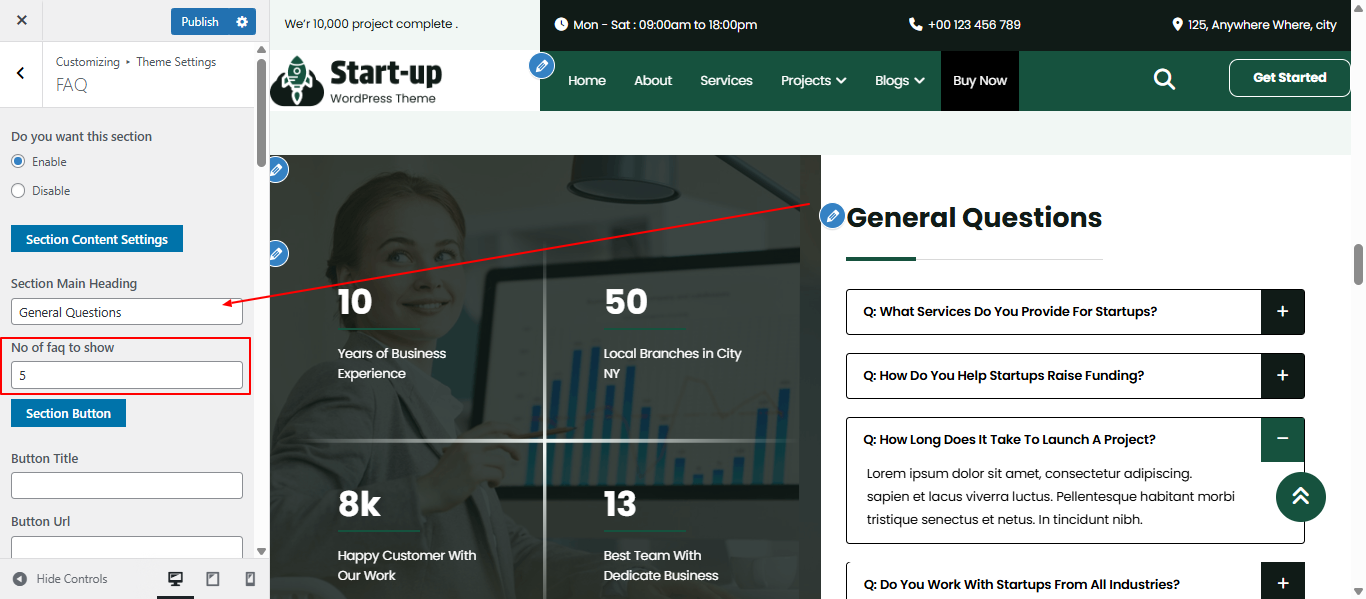The width and height of the screenshot is (1366, 599).
Task: Open the Services menu item
Action: point(726,81)
